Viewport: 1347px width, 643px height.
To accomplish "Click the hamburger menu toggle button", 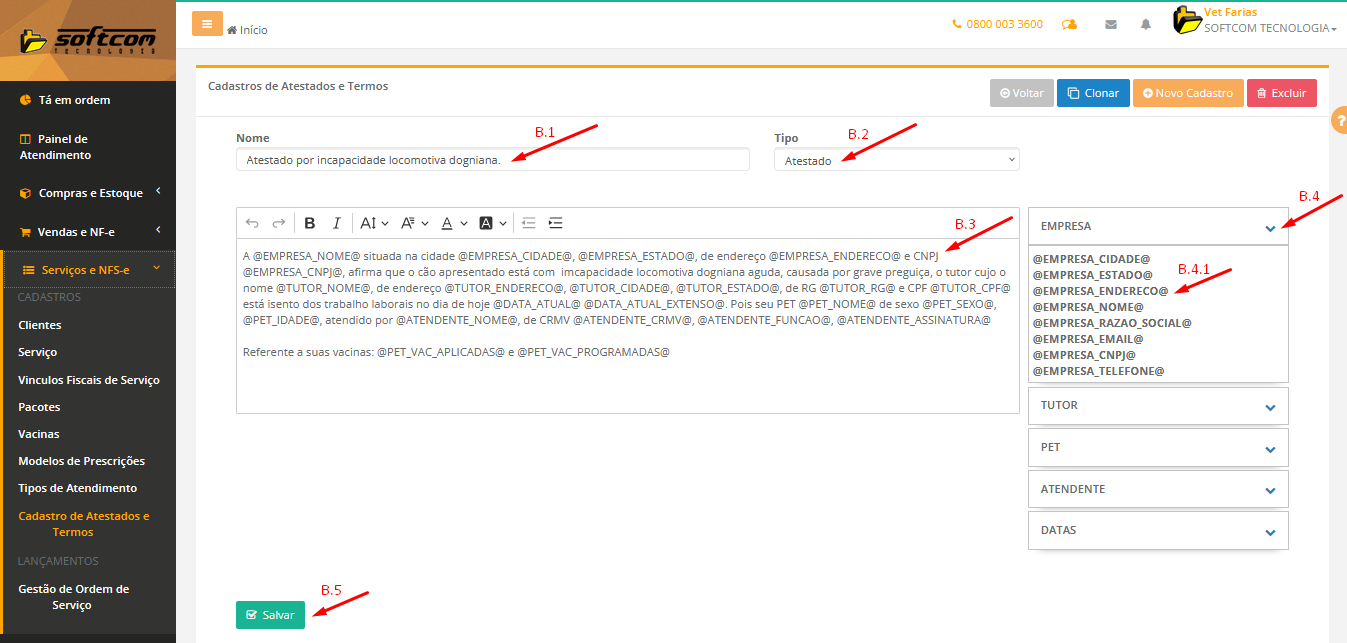I will tap(207, 24).
